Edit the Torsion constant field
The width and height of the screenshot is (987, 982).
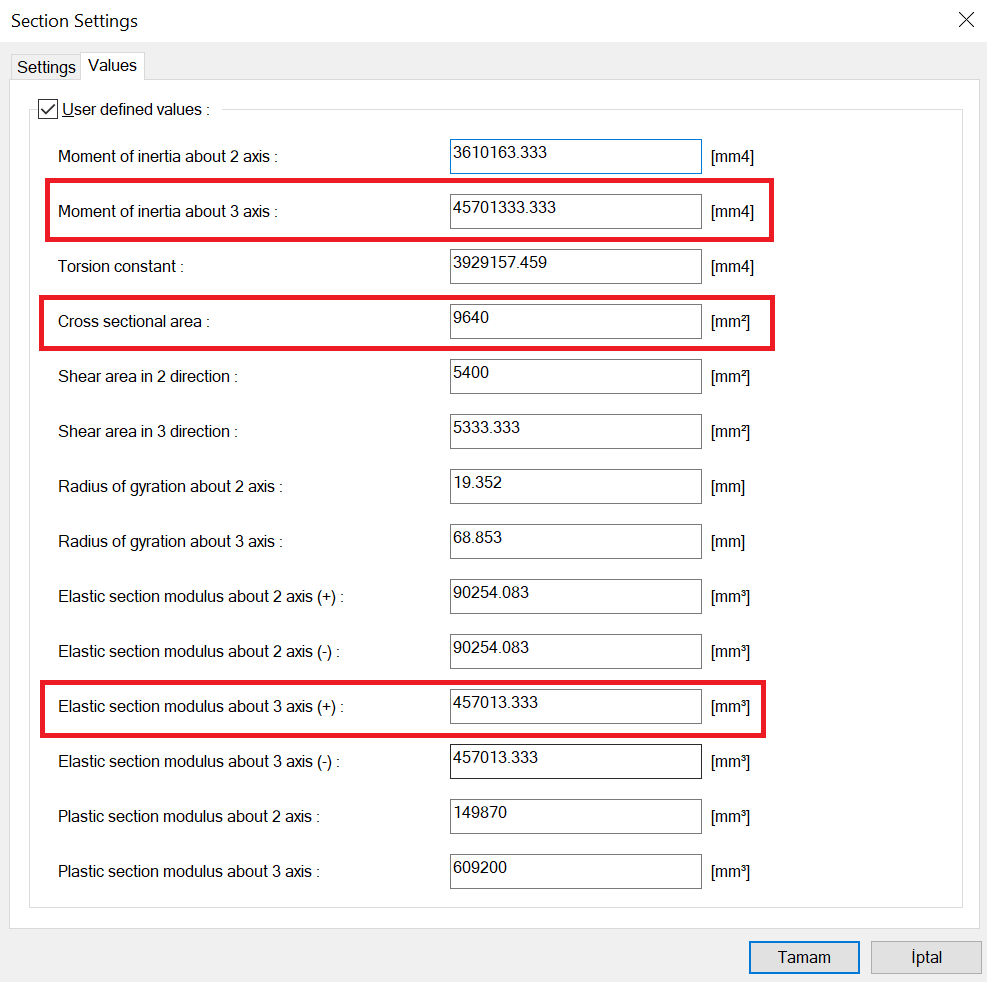click(x=575, y=266)
